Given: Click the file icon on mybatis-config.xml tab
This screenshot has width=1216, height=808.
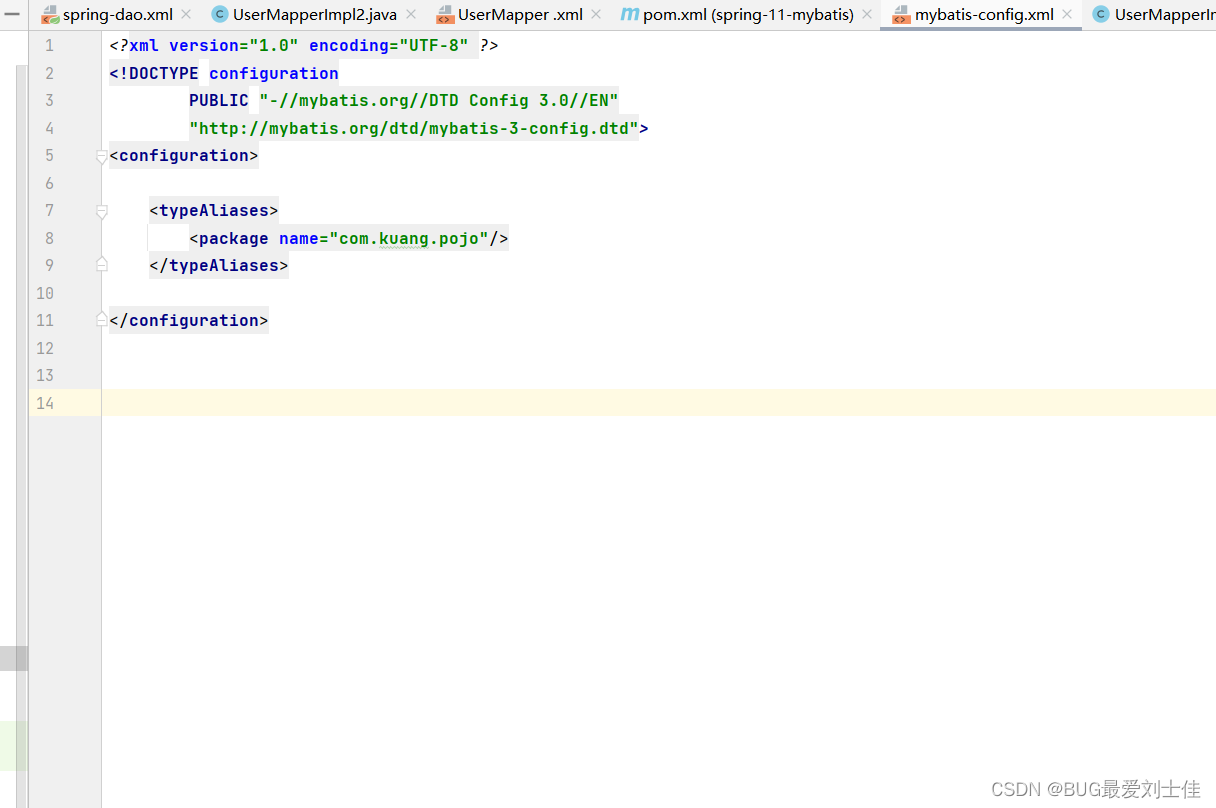Looking at the screenshot, I should point(903,14).
